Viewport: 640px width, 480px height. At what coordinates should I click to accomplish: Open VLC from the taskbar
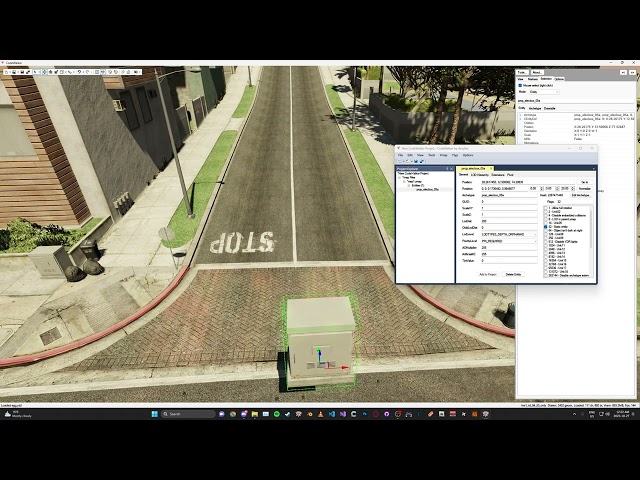click(321, 414)
